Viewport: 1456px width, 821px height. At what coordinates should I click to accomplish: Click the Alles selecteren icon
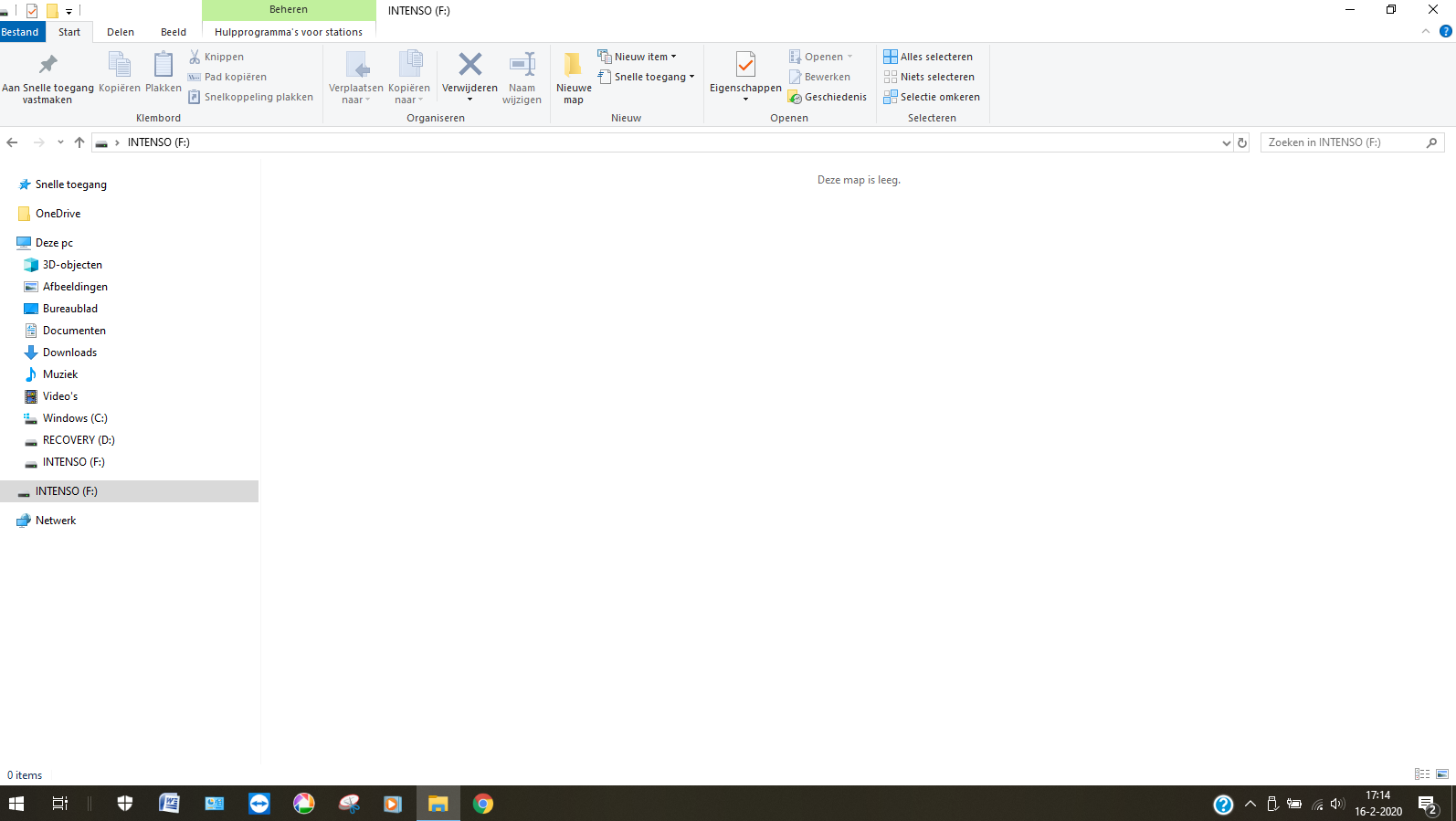(891, 57)
